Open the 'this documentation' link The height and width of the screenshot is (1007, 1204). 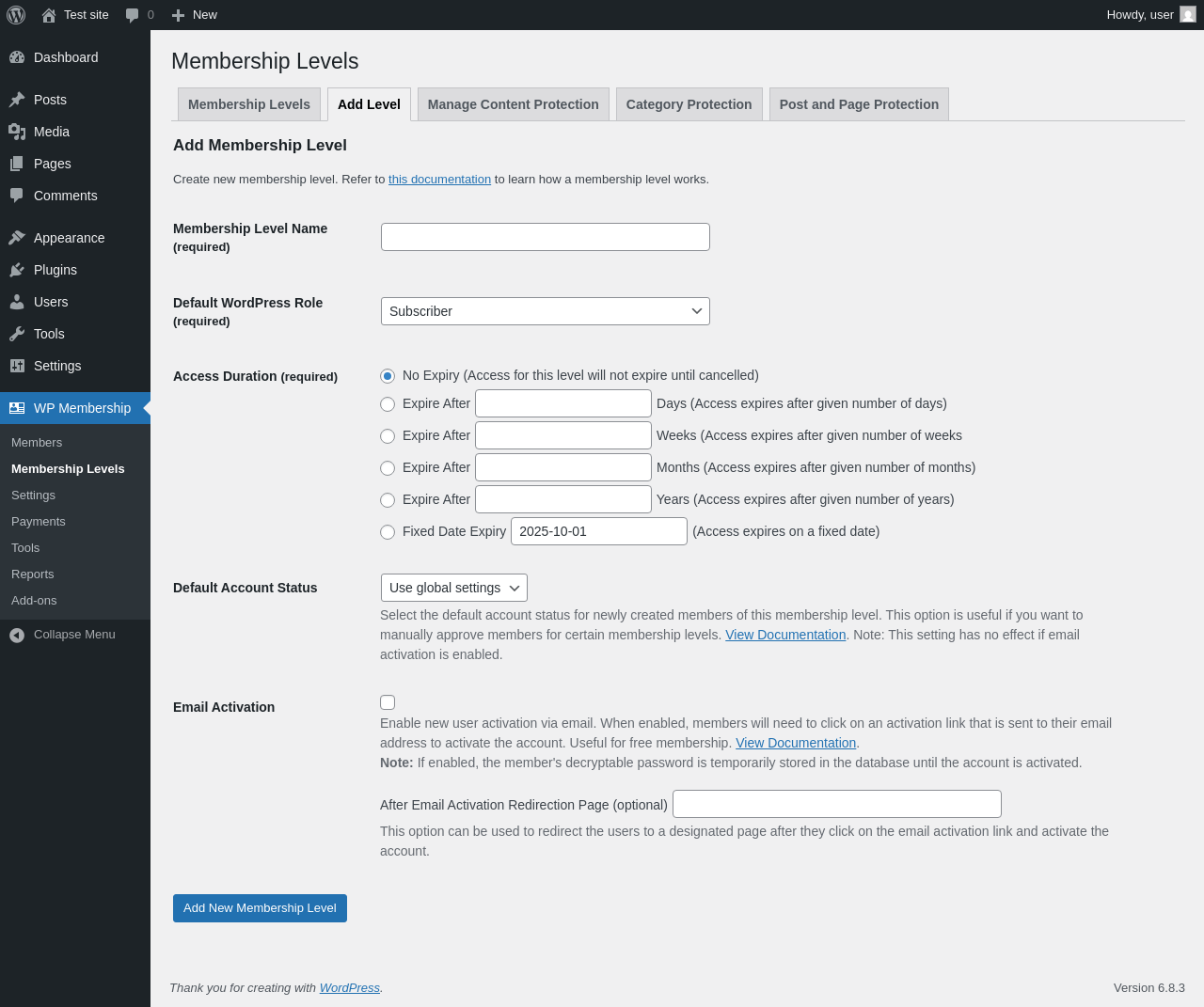(x=439, y=180)
